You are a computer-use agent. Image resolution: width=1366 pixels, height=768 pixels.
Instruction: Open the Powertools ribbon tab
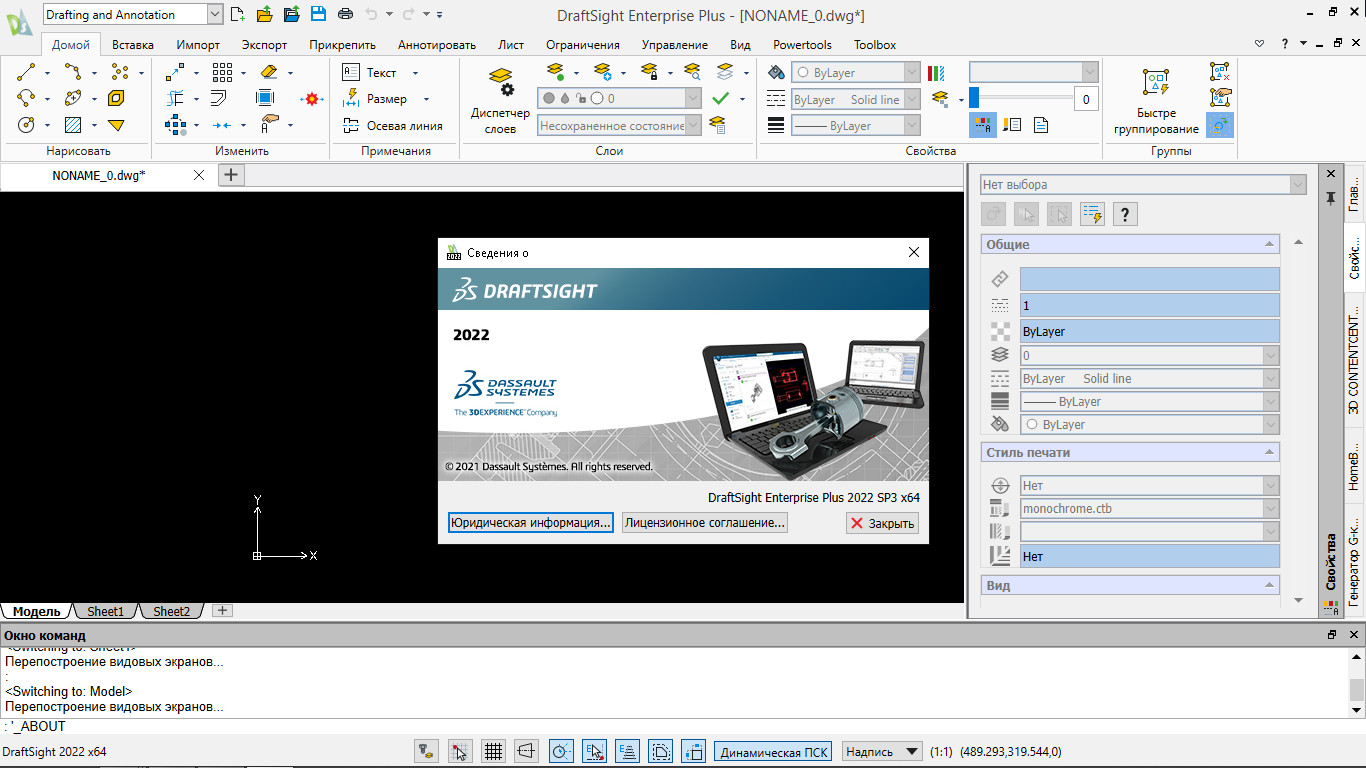click(802, 45)
